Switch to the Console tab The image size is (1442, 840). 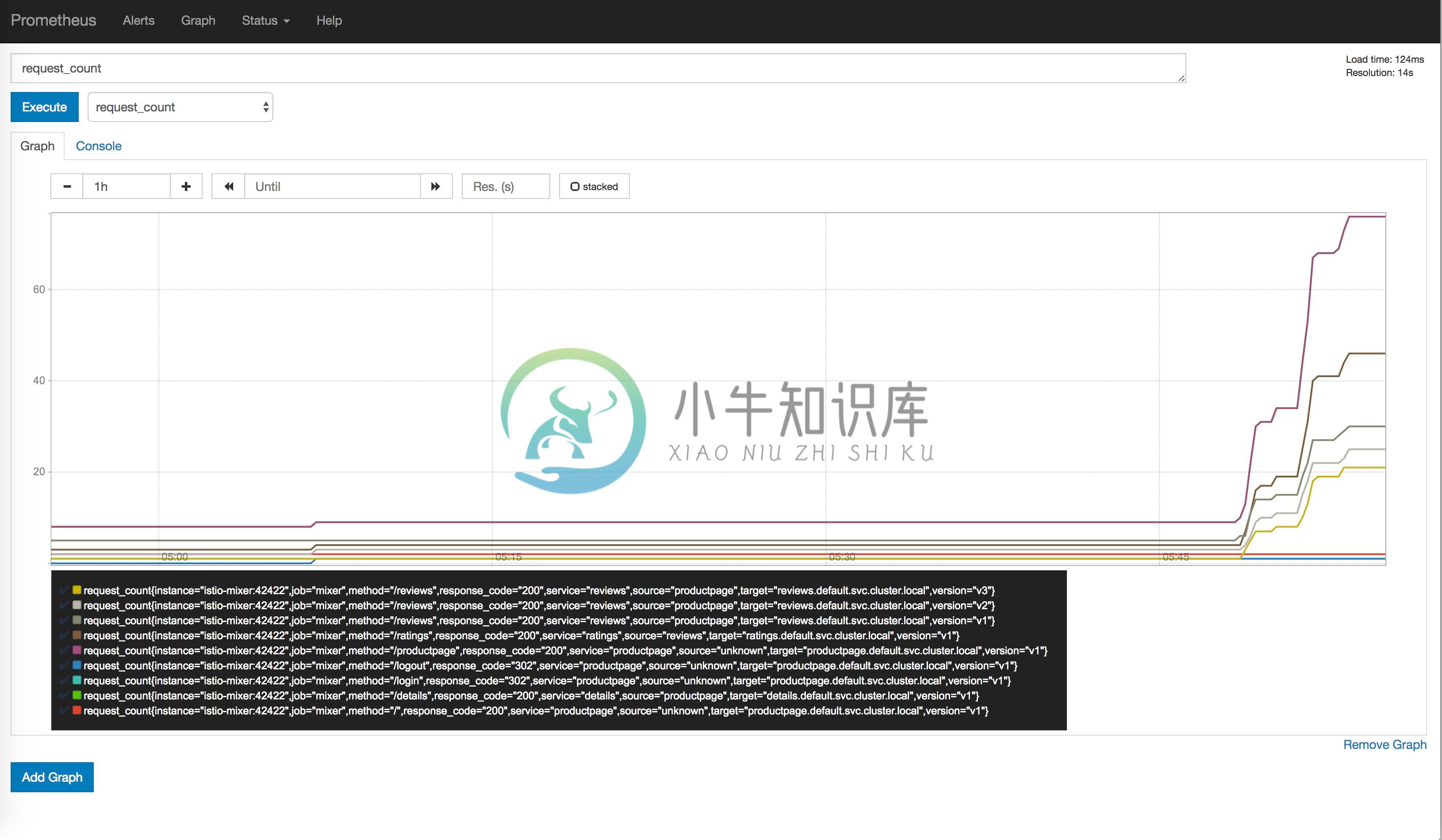pos(98,146)
